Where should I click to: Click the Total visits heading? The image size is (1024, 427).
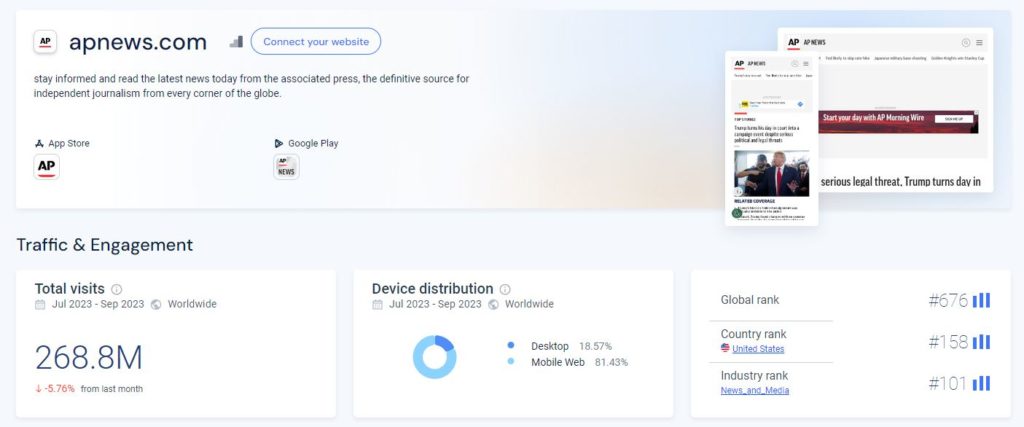69,289
